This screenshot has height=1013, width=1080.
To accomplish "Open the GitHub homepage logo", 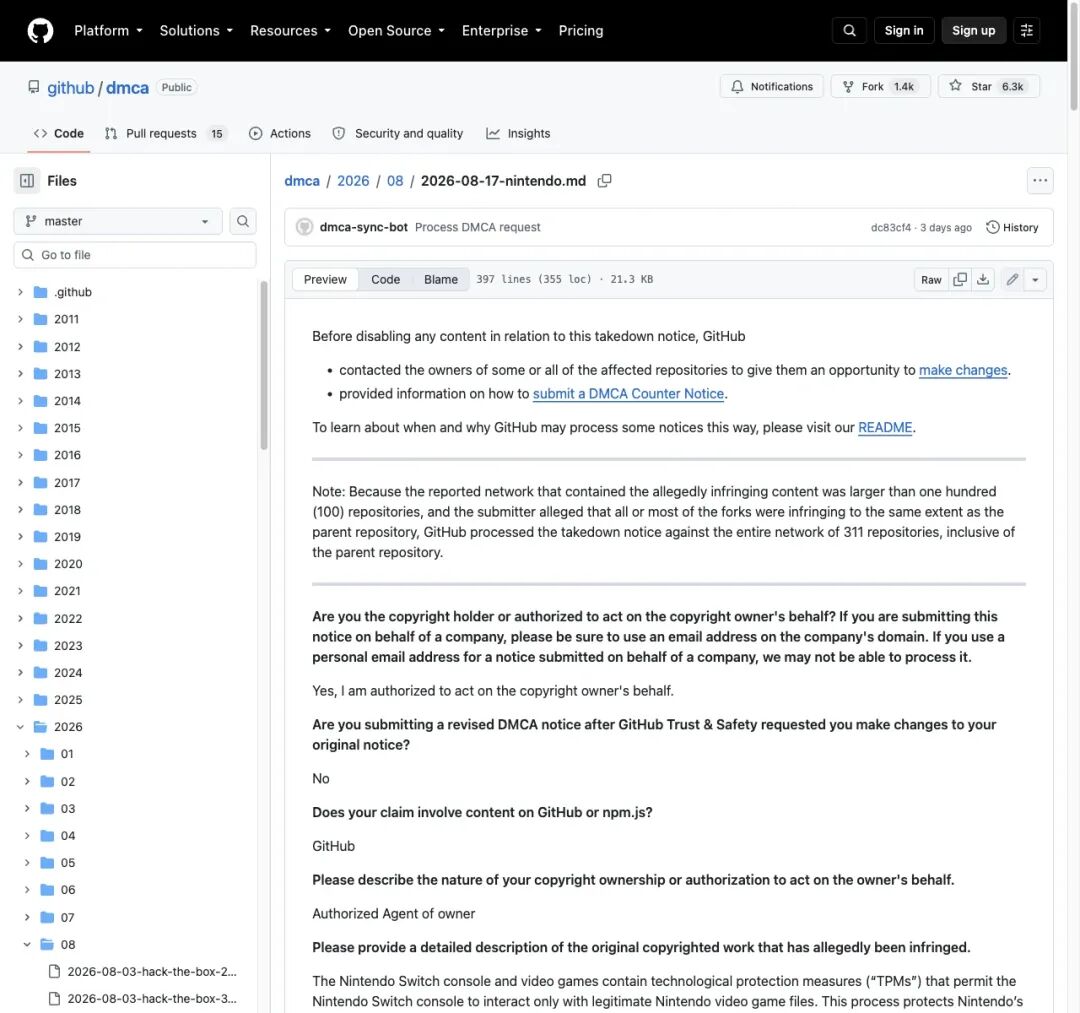I will coord(40,30).
